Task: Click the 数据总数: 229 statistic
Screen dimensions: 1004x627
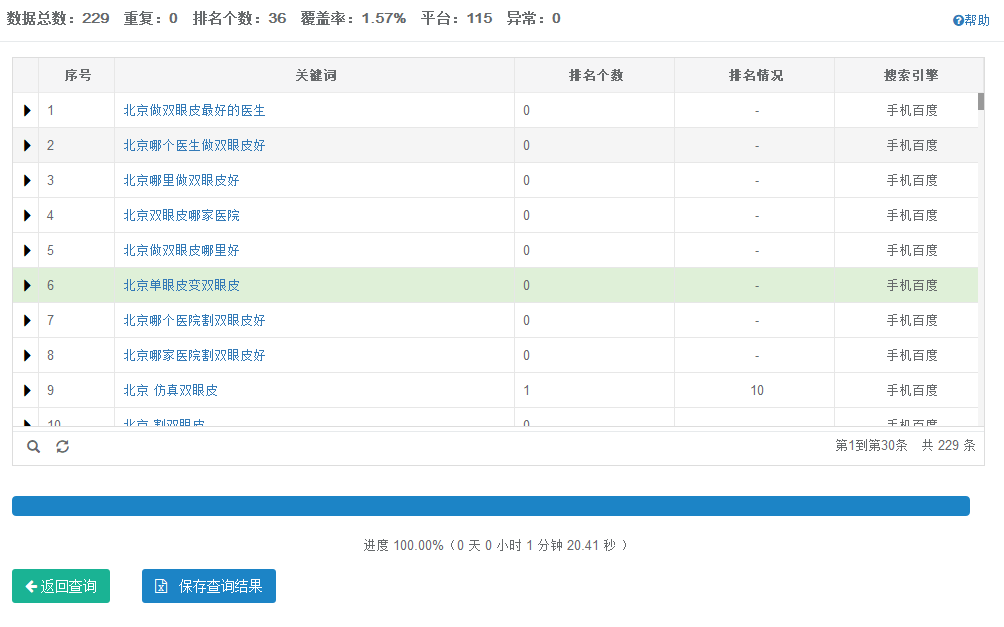Action: coord(58,18)
